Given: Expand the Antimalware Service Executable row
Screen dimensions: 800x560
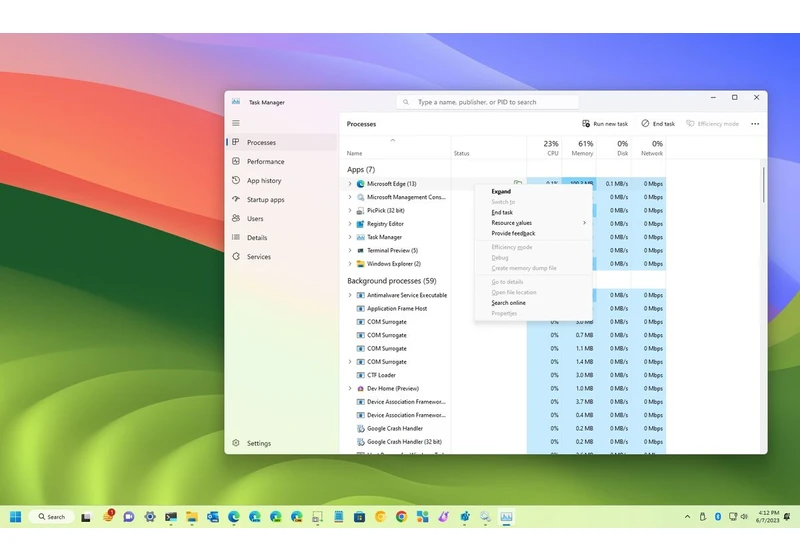Looking at the screenshot, I should pos(349,295).
